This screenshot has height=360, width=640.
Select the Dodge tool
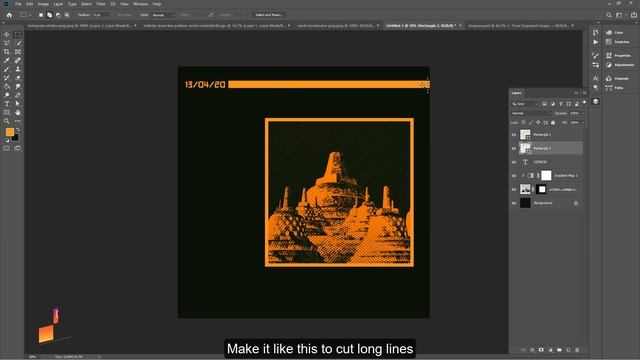coord(7,95)
